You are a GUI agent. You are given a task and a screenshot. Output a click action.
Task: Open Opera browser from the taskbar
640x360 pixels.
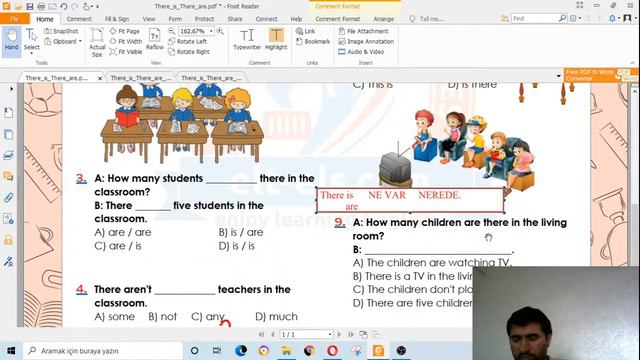pyautogui.click(x=332, y=351)
